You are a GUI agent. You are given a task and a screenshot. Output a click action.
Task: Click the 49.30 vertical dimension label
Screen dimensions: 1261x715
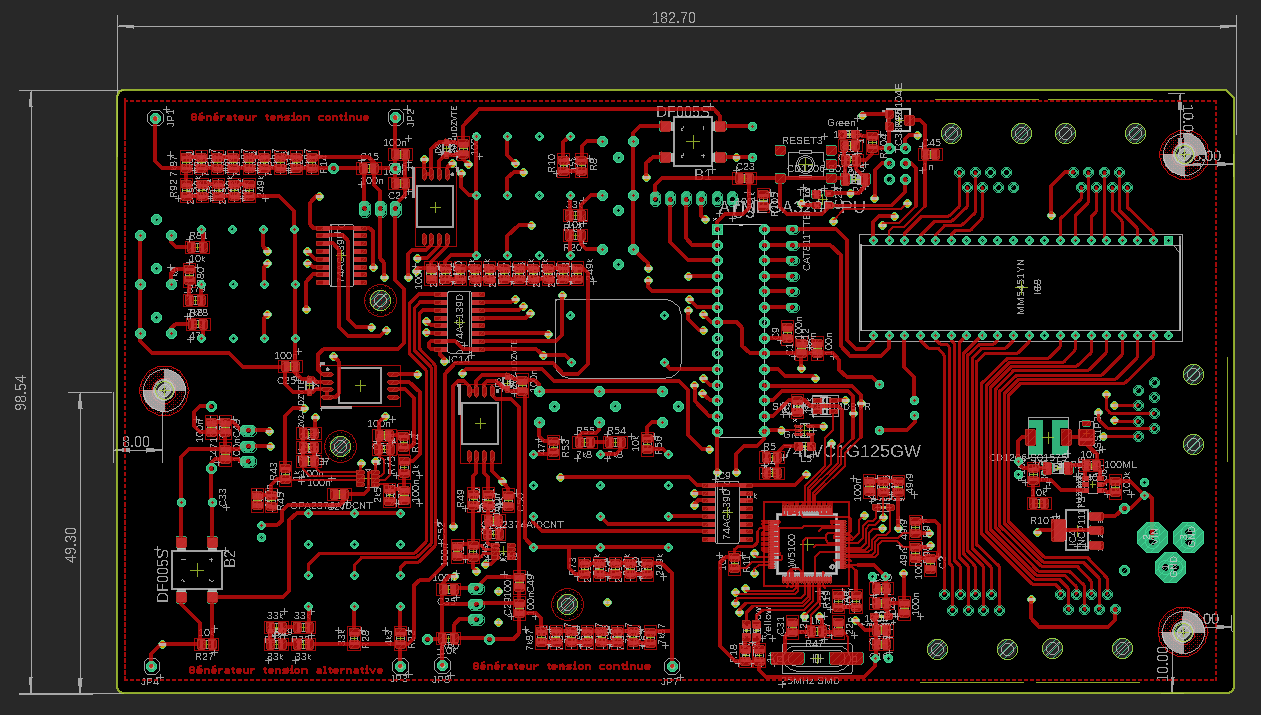pyautogui.click(x=70, y=546)
